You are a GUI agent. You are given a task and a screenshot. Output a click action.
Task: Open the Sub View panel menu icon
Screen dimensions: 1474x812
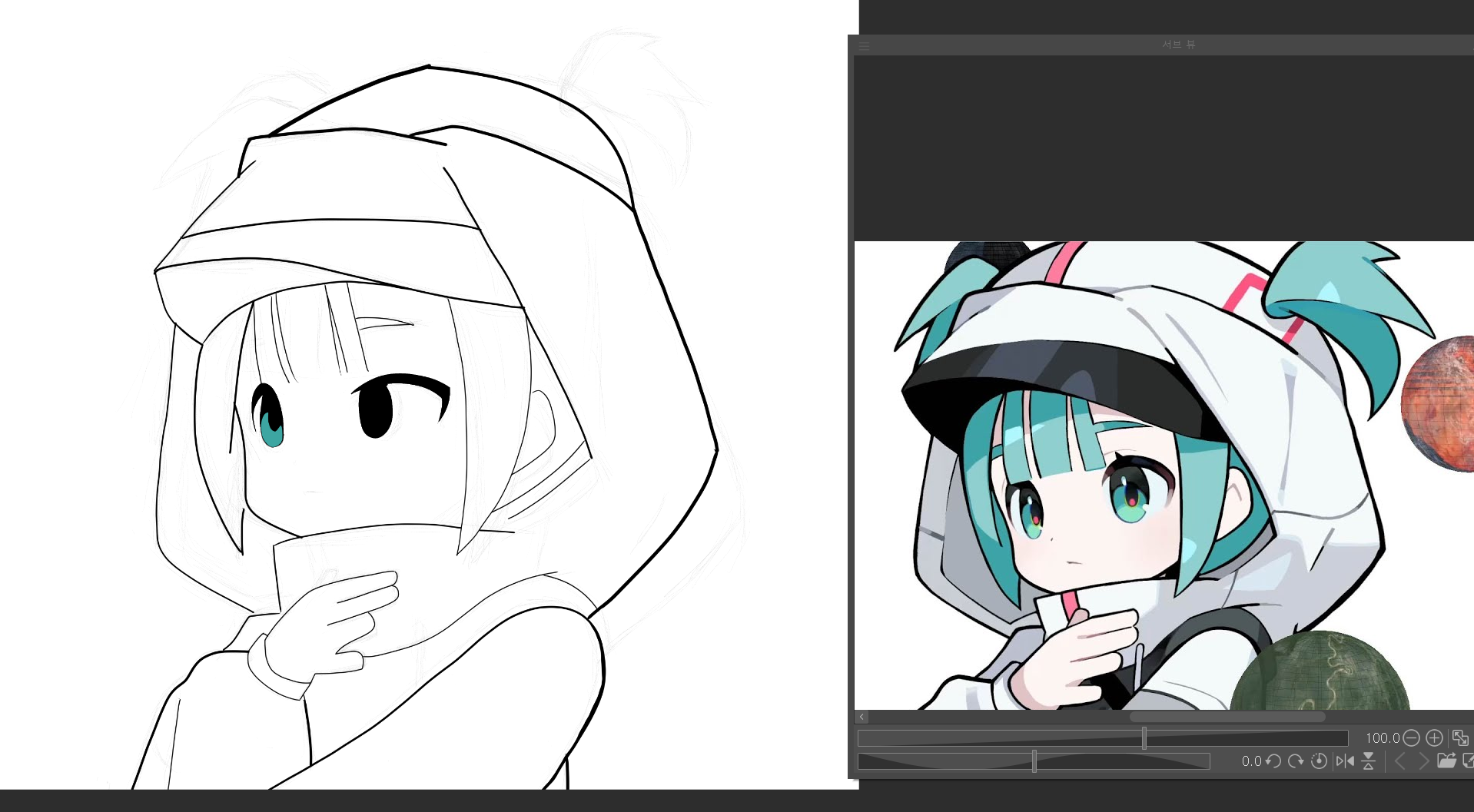(x=864, y=46)
